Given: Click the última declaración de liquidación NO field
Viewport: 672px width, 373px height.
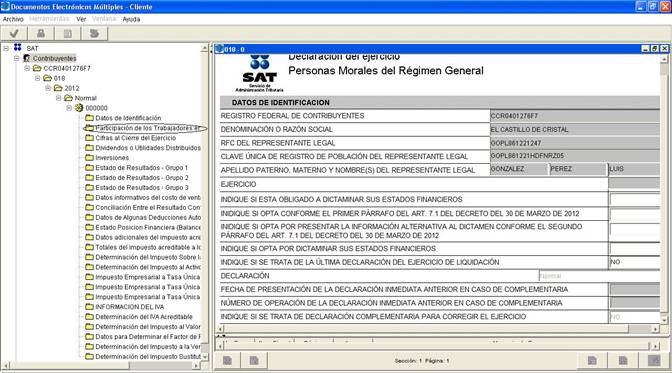Looking at the screenshot, I should click(x=635, y=262).
